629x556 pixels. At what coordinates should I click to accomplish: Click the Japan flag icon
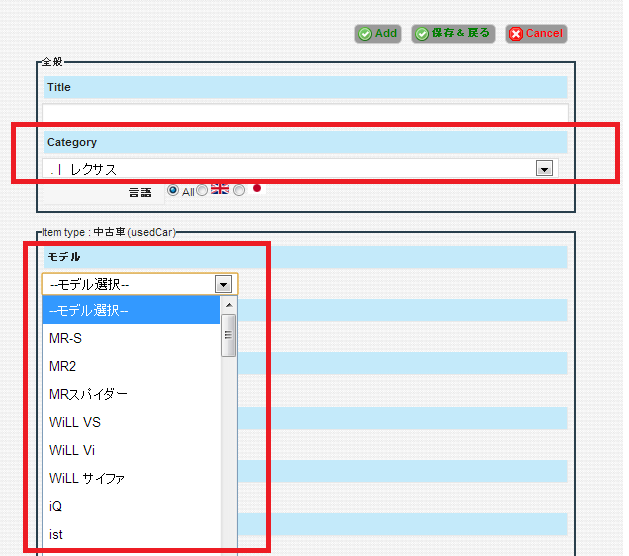coord(257,188)
